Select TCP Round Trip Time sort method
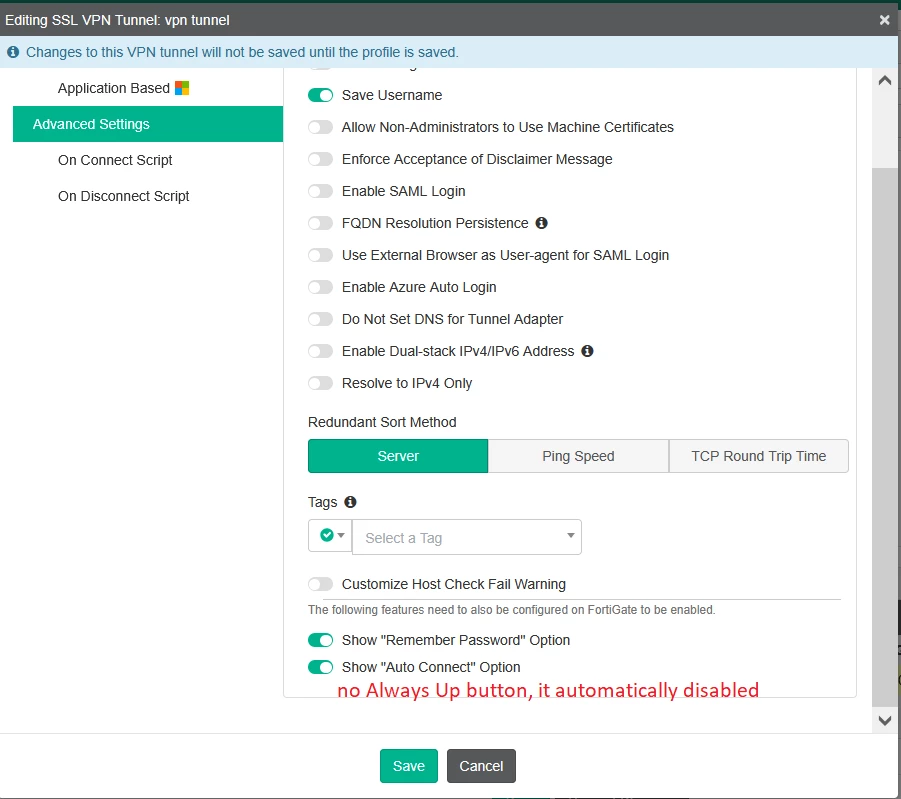 [758, 456]
